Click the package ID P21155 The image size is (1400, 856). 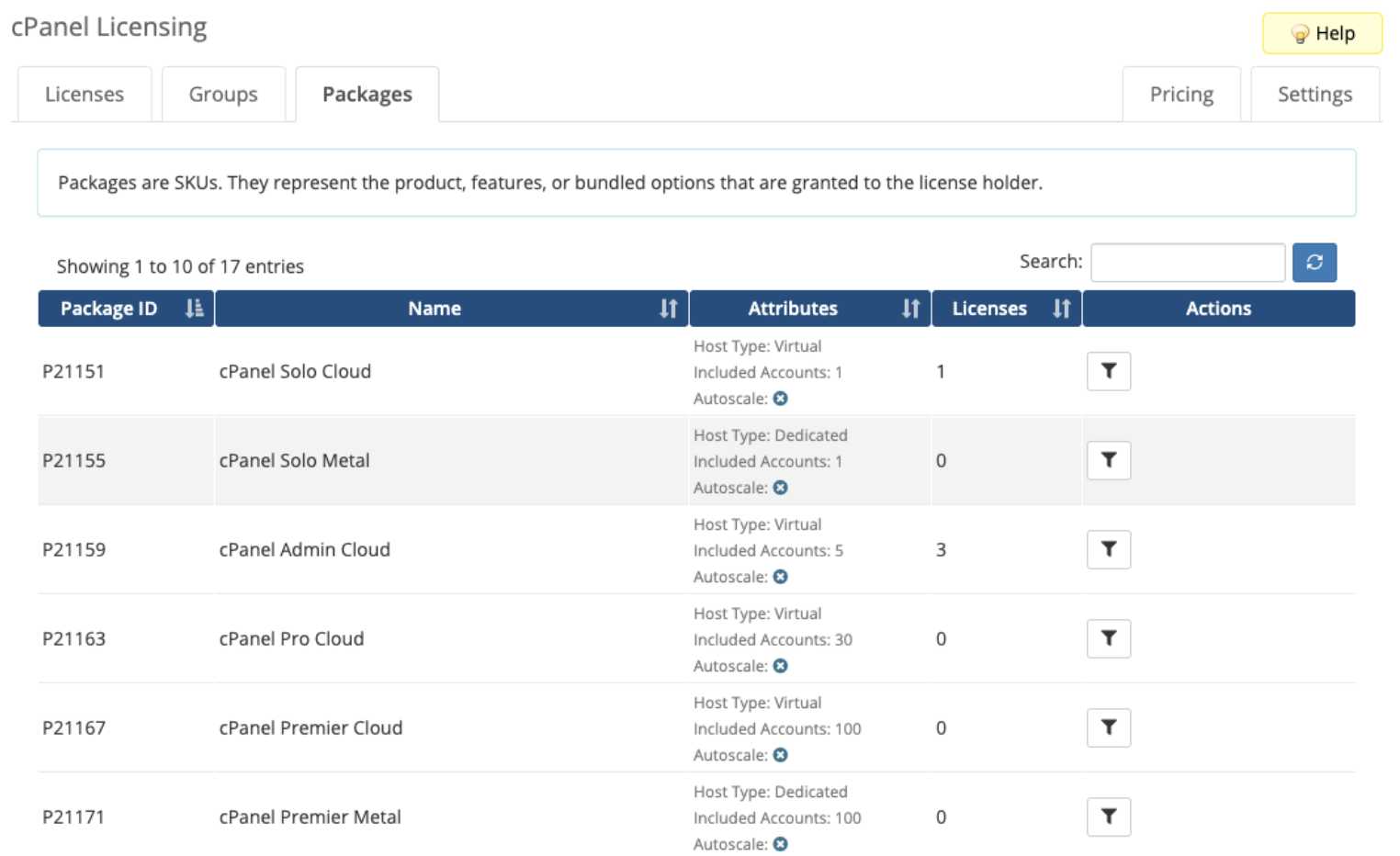(73, 460)
